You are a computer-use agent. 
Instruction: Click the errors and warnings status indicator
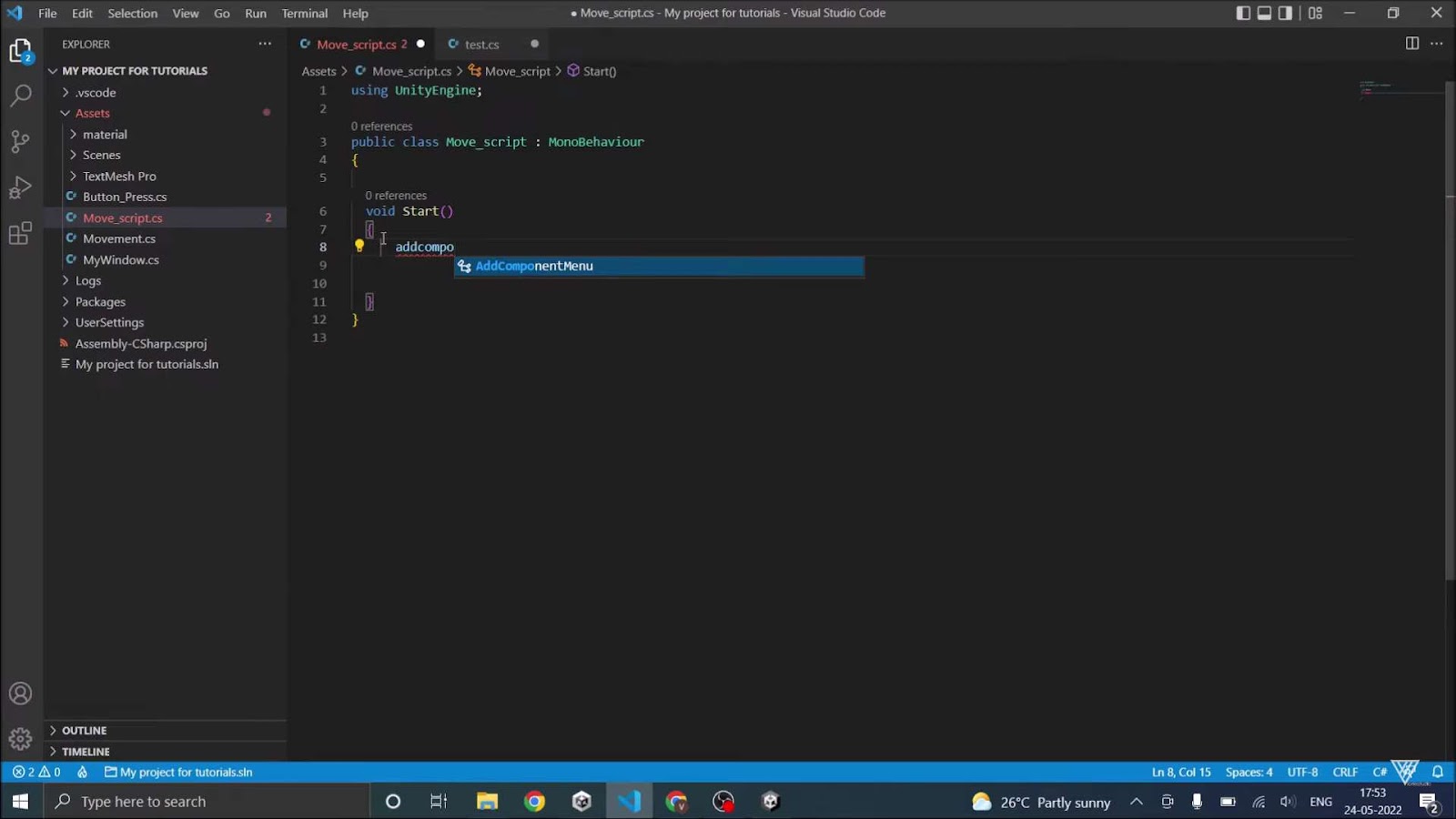pos(36,772)
